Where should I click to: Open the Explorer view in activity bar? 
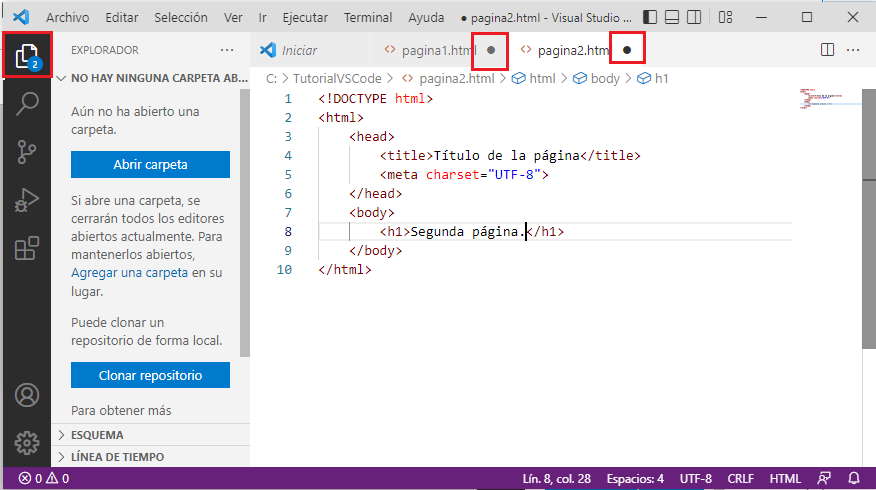pos(27,56)
